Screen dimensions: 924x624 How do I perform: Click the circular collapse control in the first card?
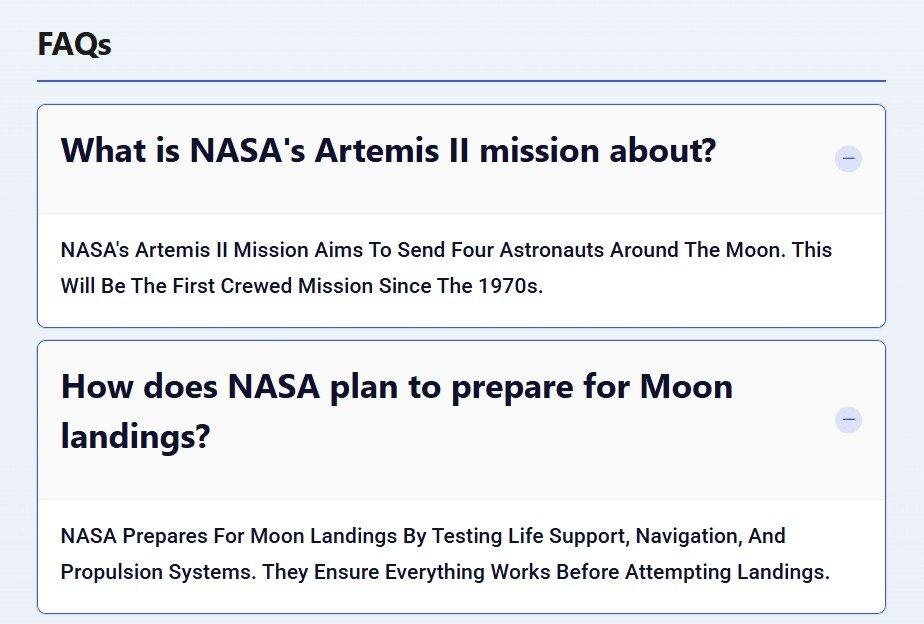tap(848, 158)
